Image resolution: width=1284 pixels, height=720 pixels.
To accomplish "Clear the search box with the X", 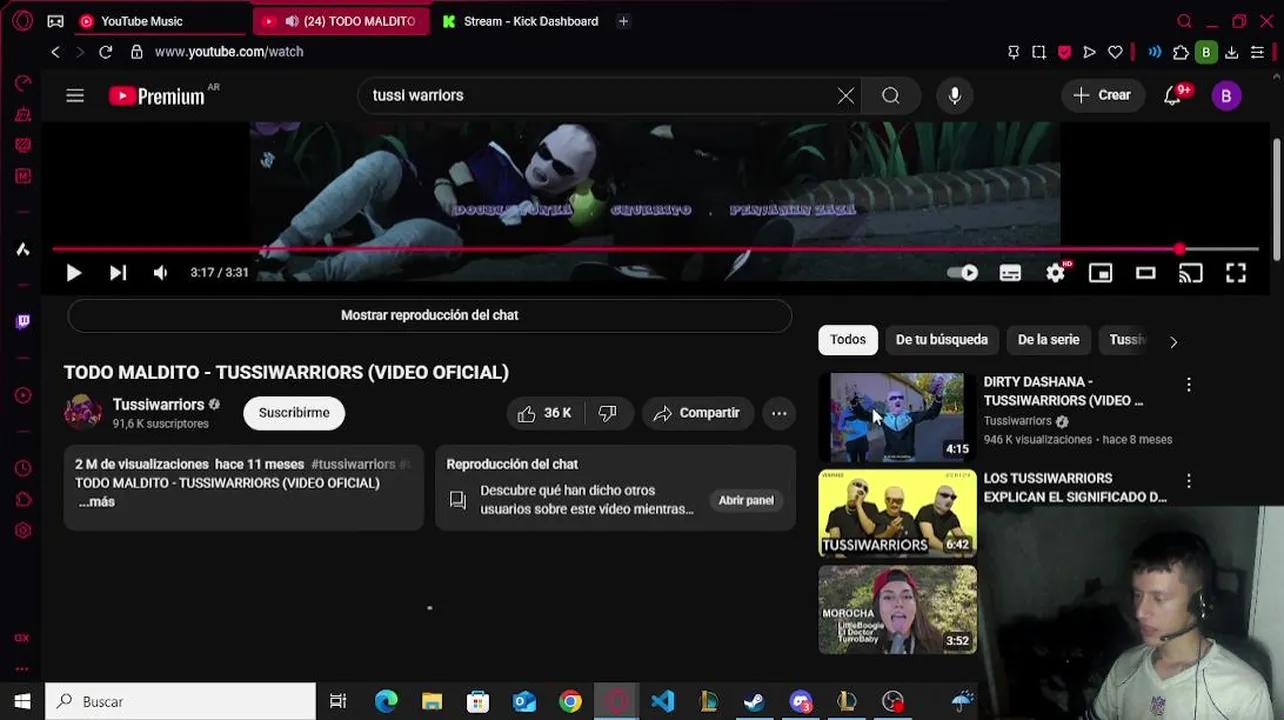I will click(846, 96).
